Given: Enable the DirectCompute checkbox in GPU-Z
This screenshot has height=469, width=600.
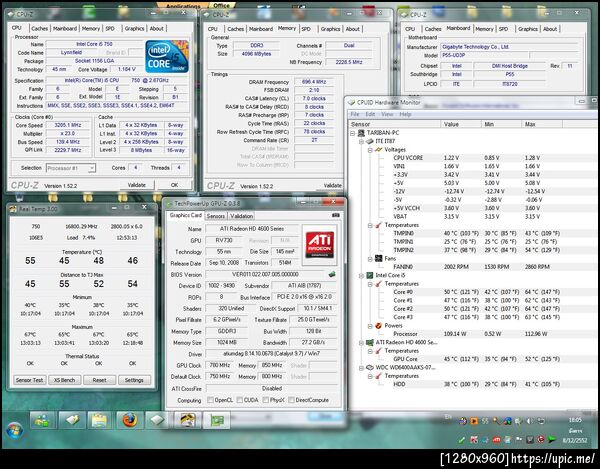Looking at the screenshot, I should point(291,400).
